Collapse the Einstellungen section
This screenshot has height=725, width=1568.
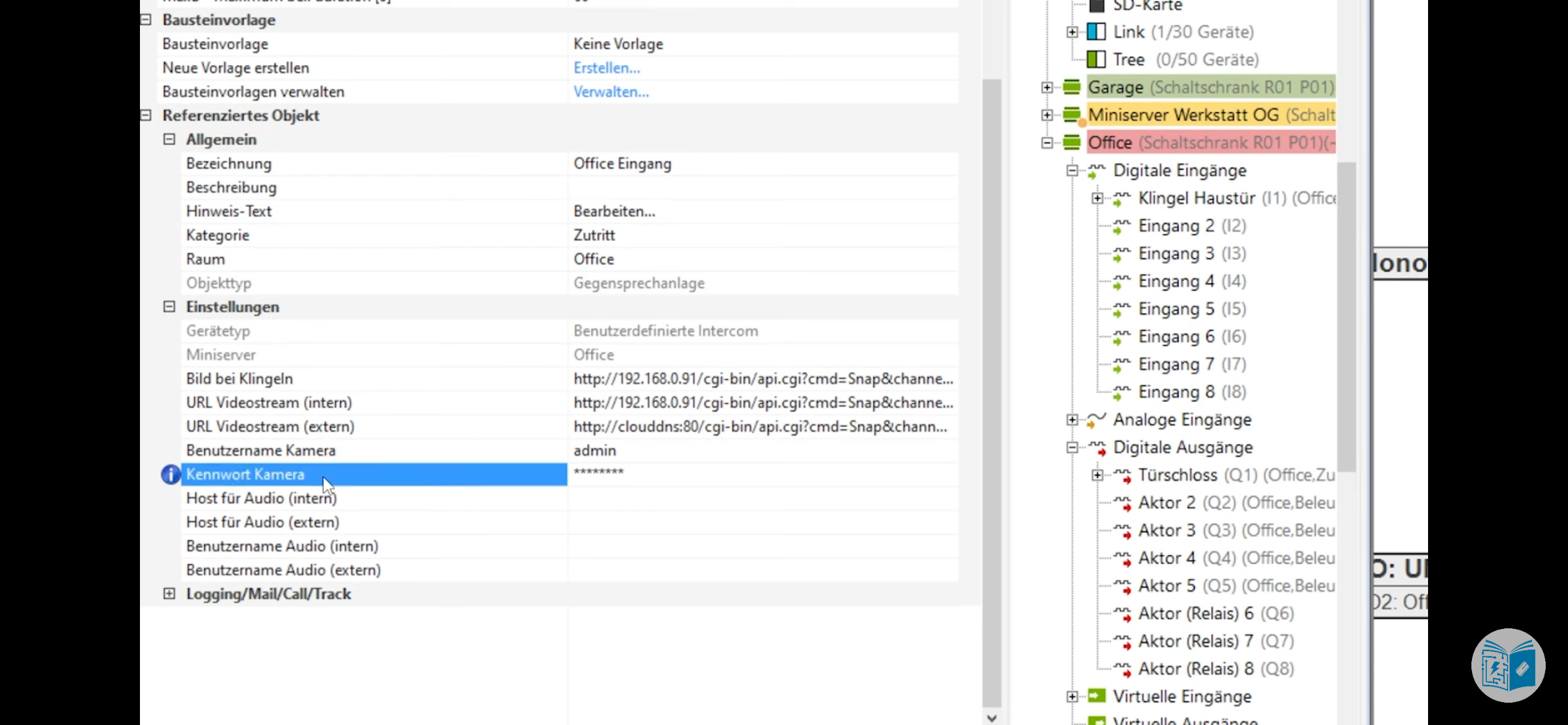click(x=169, y=307)
